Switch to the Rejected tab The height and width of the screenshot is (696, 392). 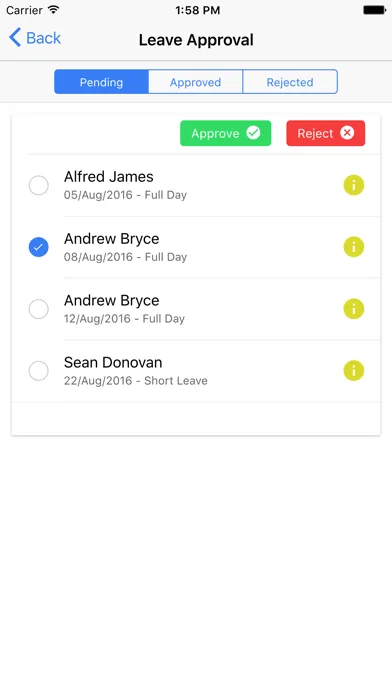pos(290,82)
